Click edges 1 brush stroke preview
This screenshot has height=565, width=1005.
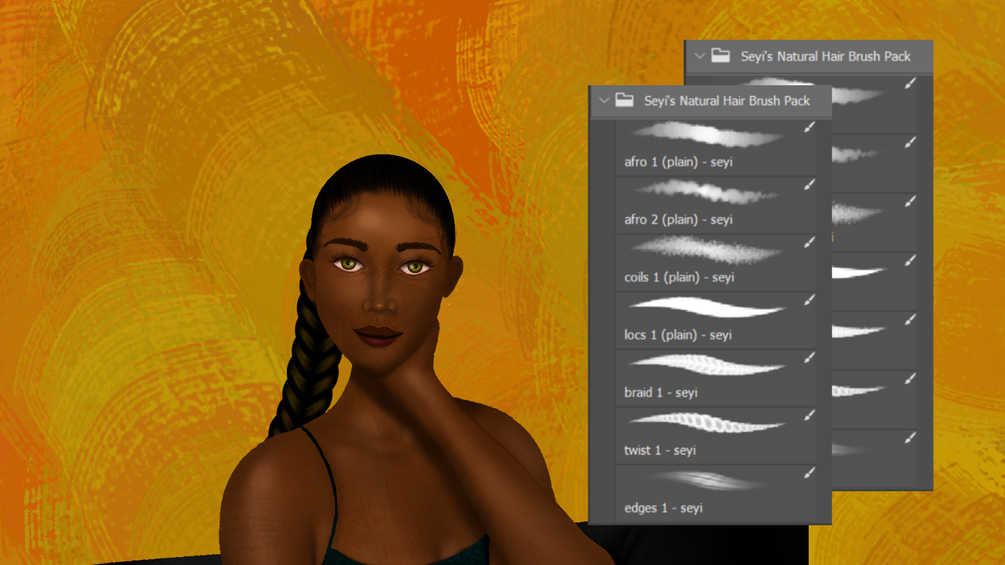707,480
